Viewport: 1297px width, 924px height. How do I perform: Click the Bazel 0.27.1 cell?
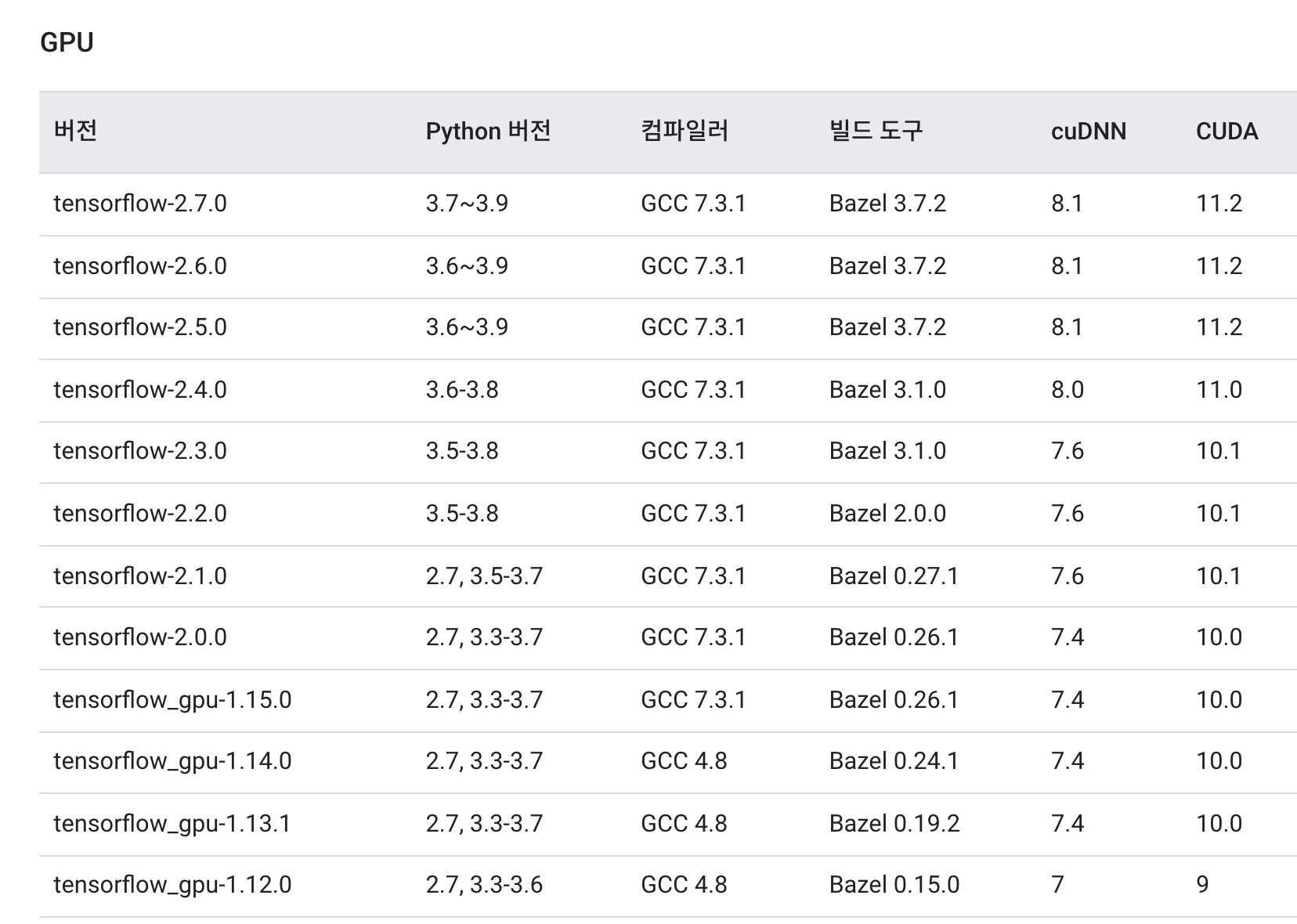tap(894, 576)
